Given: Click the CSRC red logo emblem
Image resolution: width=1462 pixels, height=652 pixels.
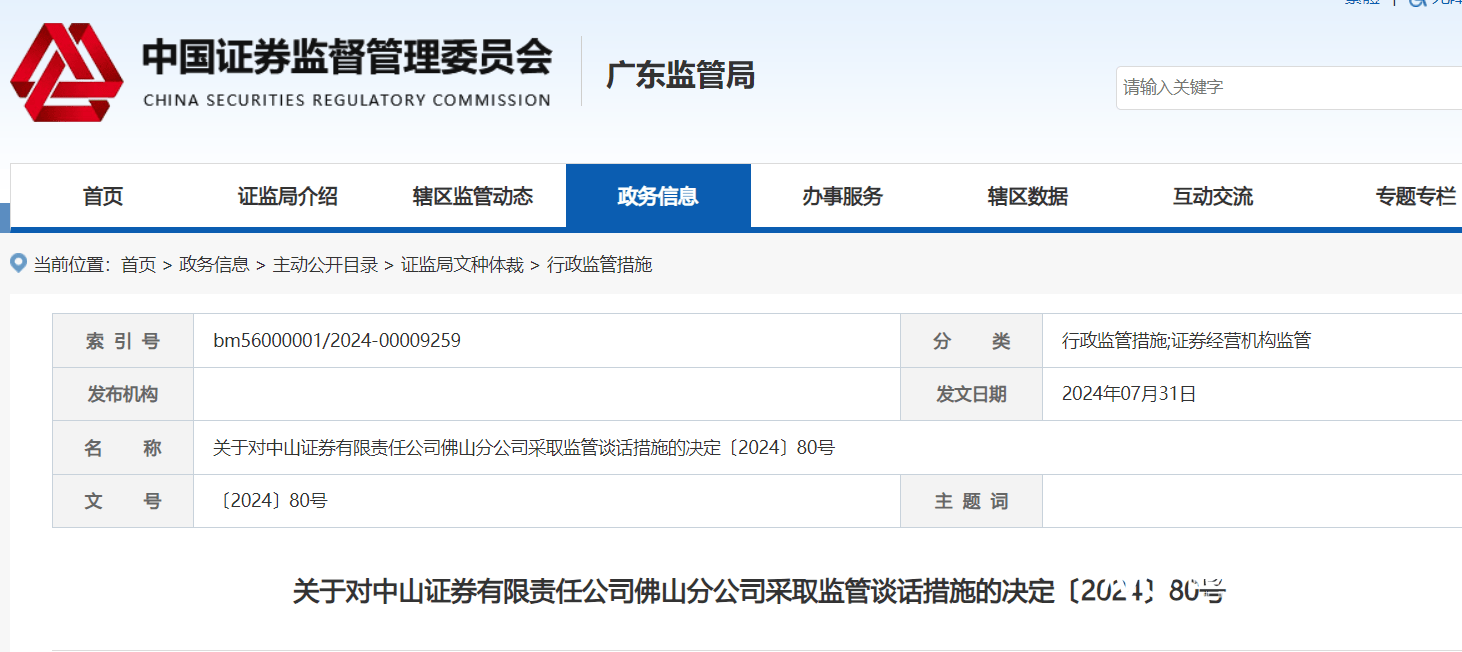Looking at the screenshot, I should point(67,73).
